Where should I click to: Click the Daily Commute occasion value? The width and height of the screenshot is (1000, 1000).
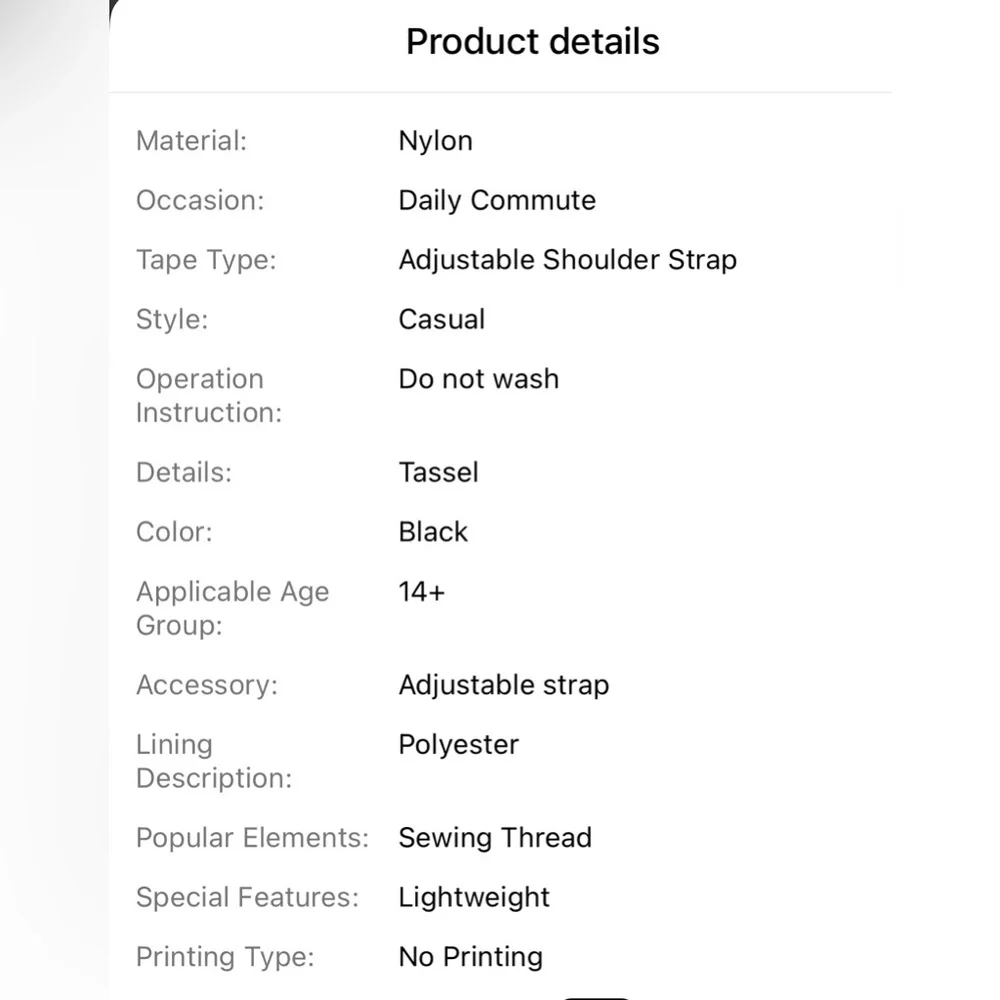[497, 200]
